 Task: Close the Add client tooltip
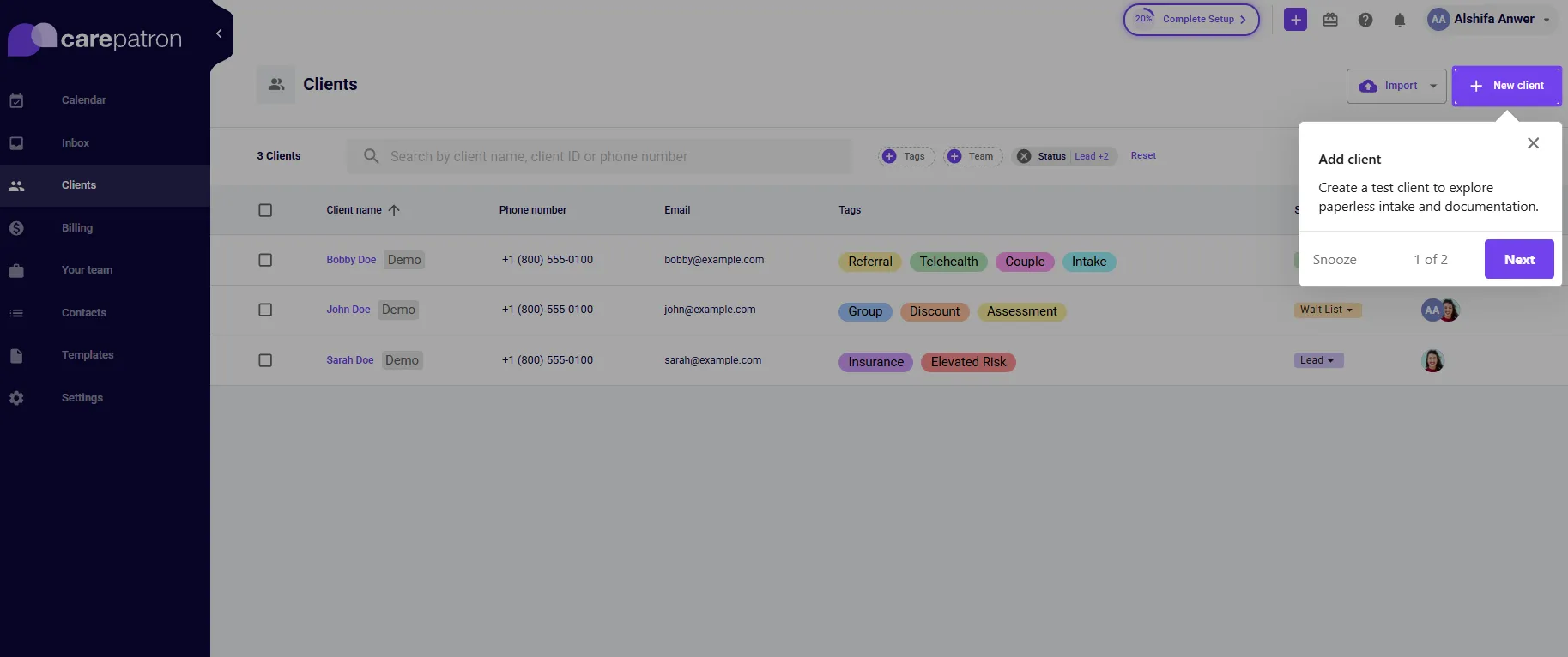pos(1533,143)
